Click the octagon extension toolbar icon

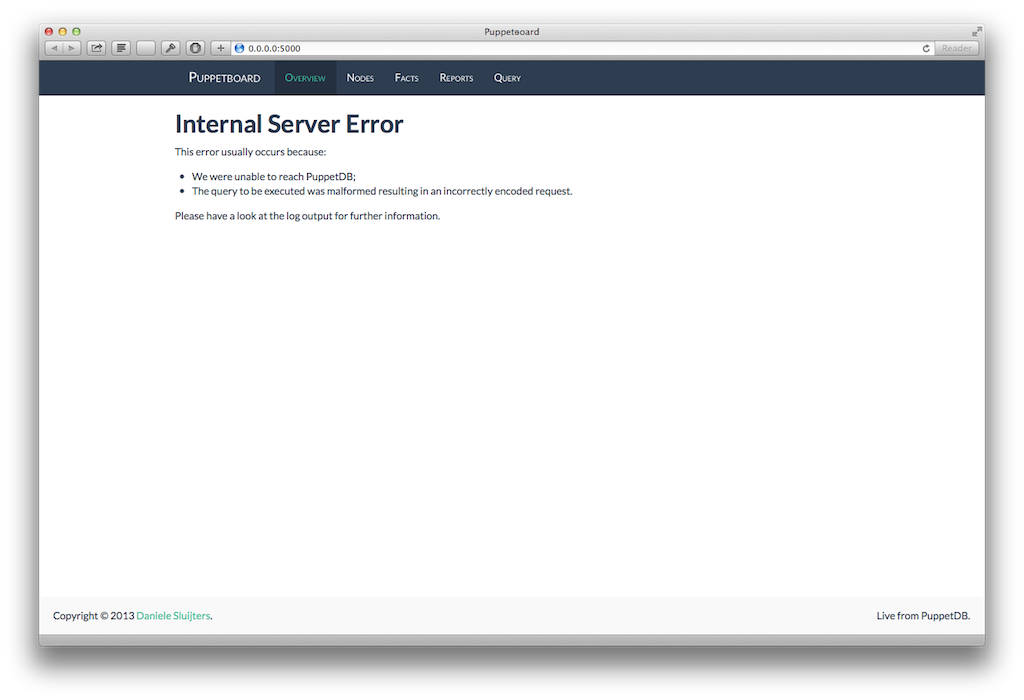[x=195, y=48]
